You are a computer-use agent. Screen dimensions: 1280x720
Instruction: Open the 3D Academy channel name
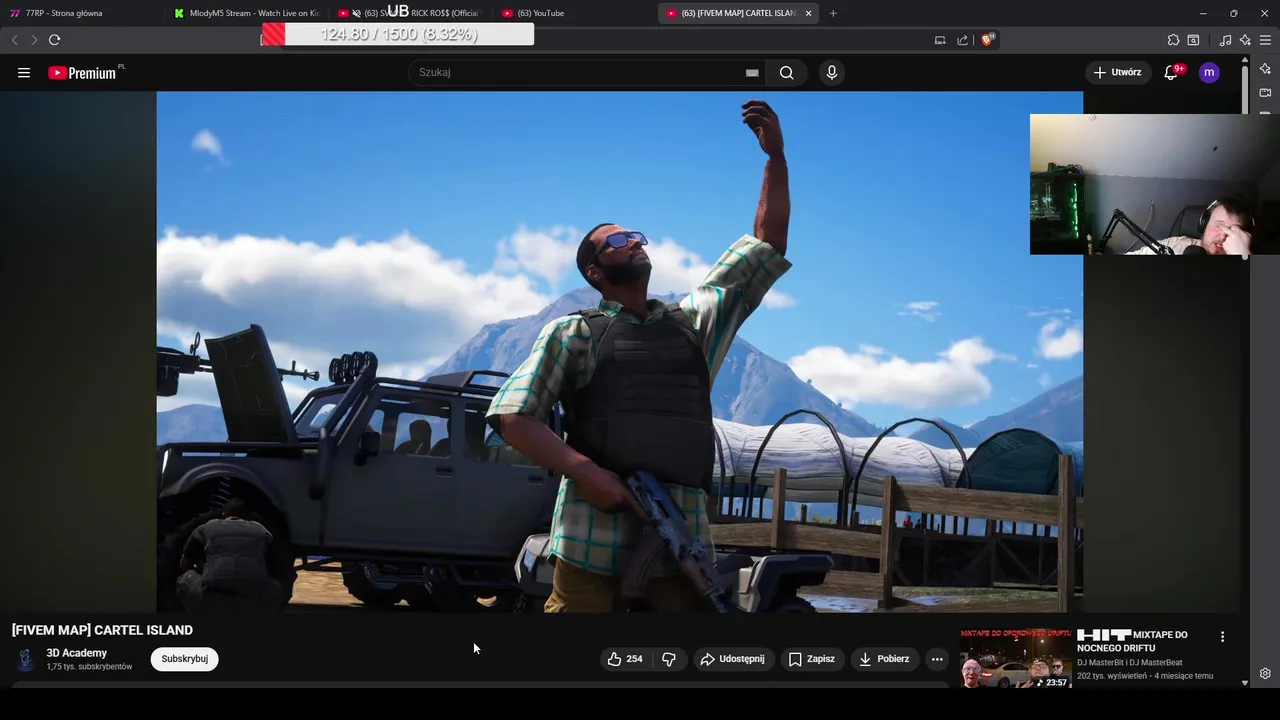click(76, 653)
